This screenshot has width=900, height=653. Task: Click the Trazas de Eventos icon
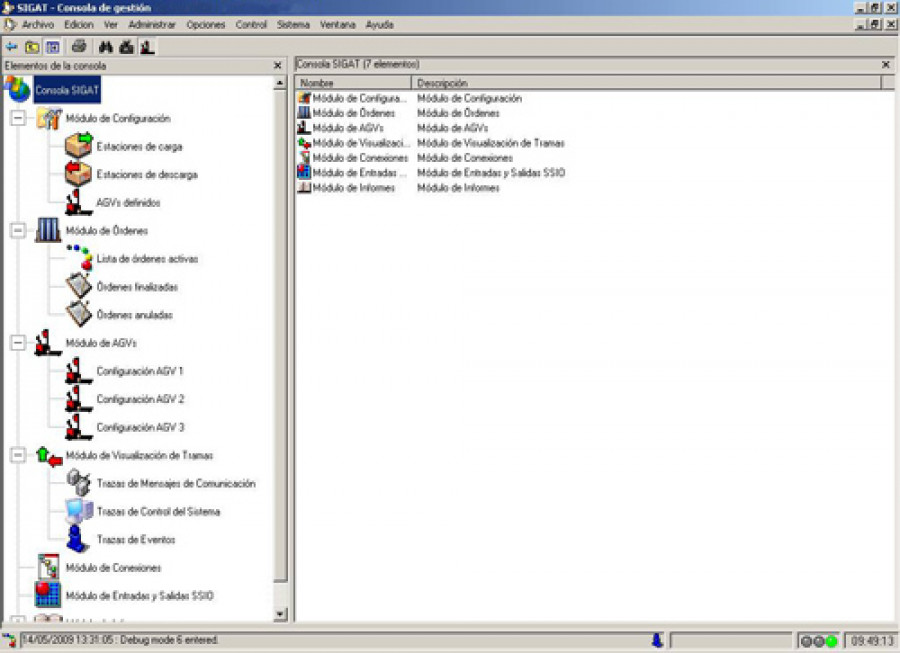point(77,539)
